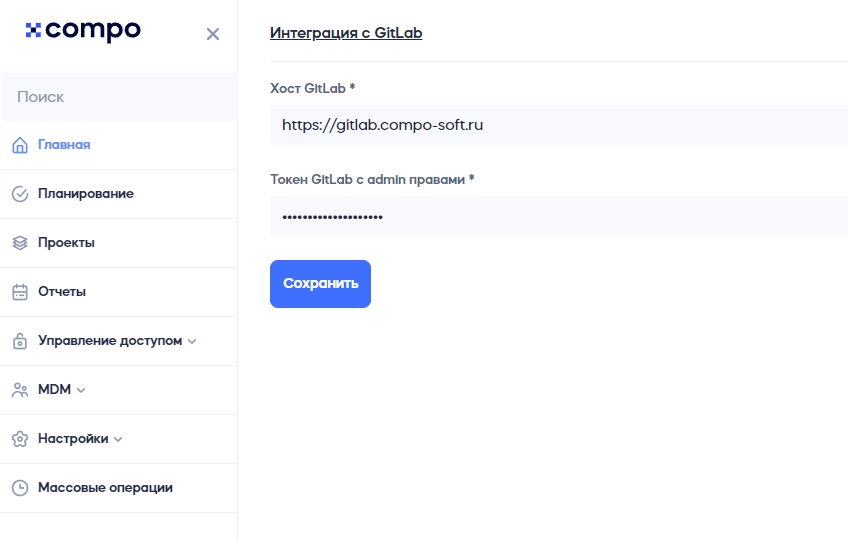Select the MDM menu label
The width and height of the screenshot is (848, 541).
tap(54, 390)
